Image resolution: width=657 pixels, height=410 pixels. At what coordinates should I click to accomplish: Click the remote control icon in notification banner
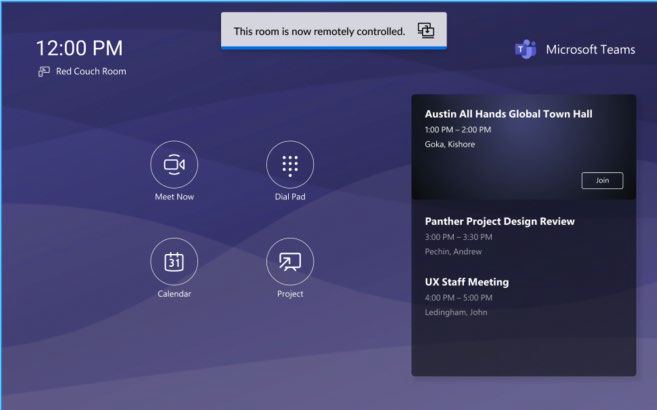pos(426,31)
